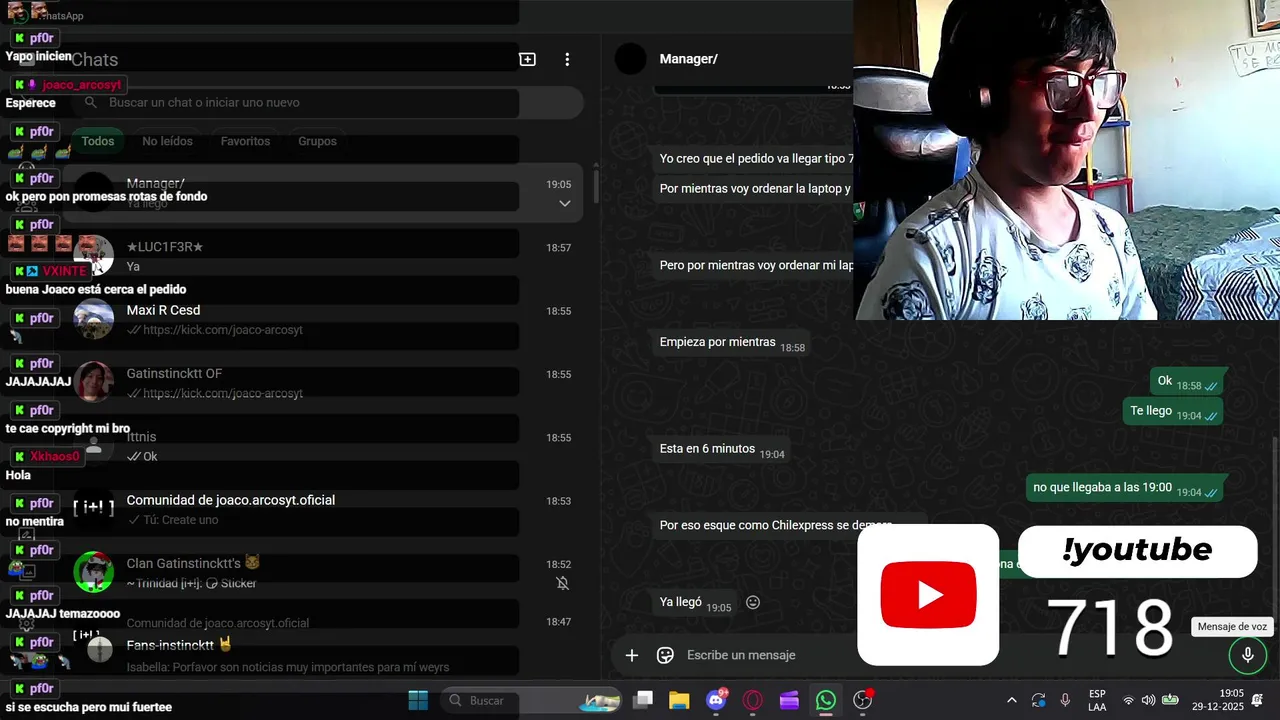Show hidden tray icons chevron
1280x720 pixels.
click(x=1011, y=700)
